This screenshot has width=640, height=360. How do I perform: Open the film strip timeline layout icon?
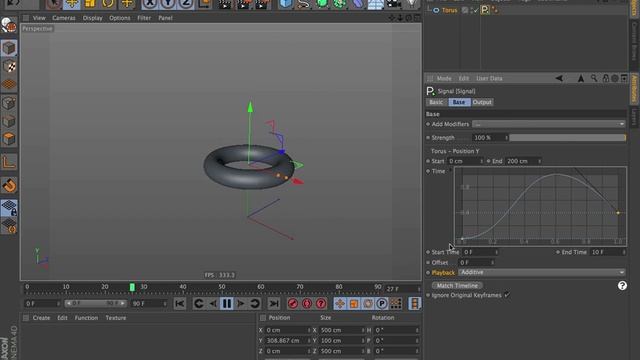[x=414, y=303]
